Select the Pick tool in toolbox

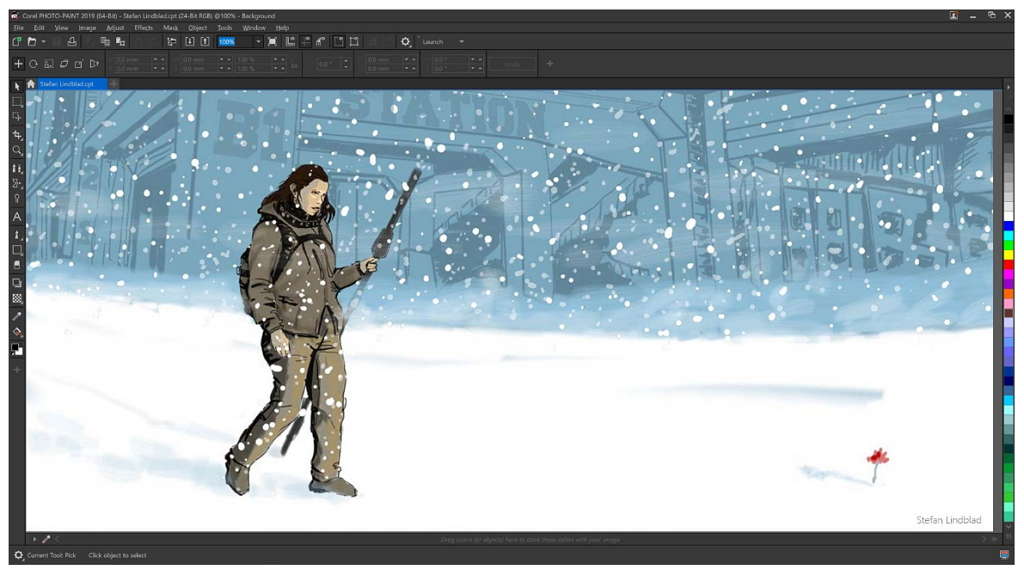pos(17,86)
